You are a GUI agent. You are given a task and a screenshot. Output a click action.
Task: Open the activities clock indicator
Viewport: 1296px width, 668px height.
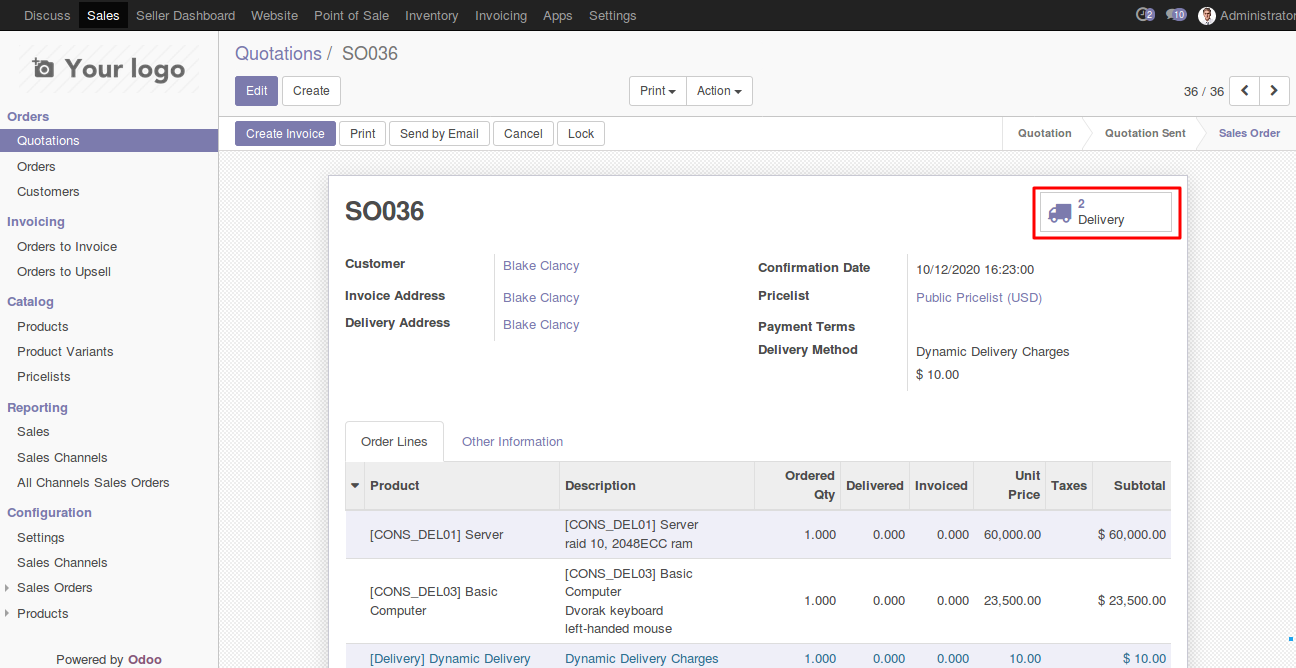click(x=1145, y=15)
